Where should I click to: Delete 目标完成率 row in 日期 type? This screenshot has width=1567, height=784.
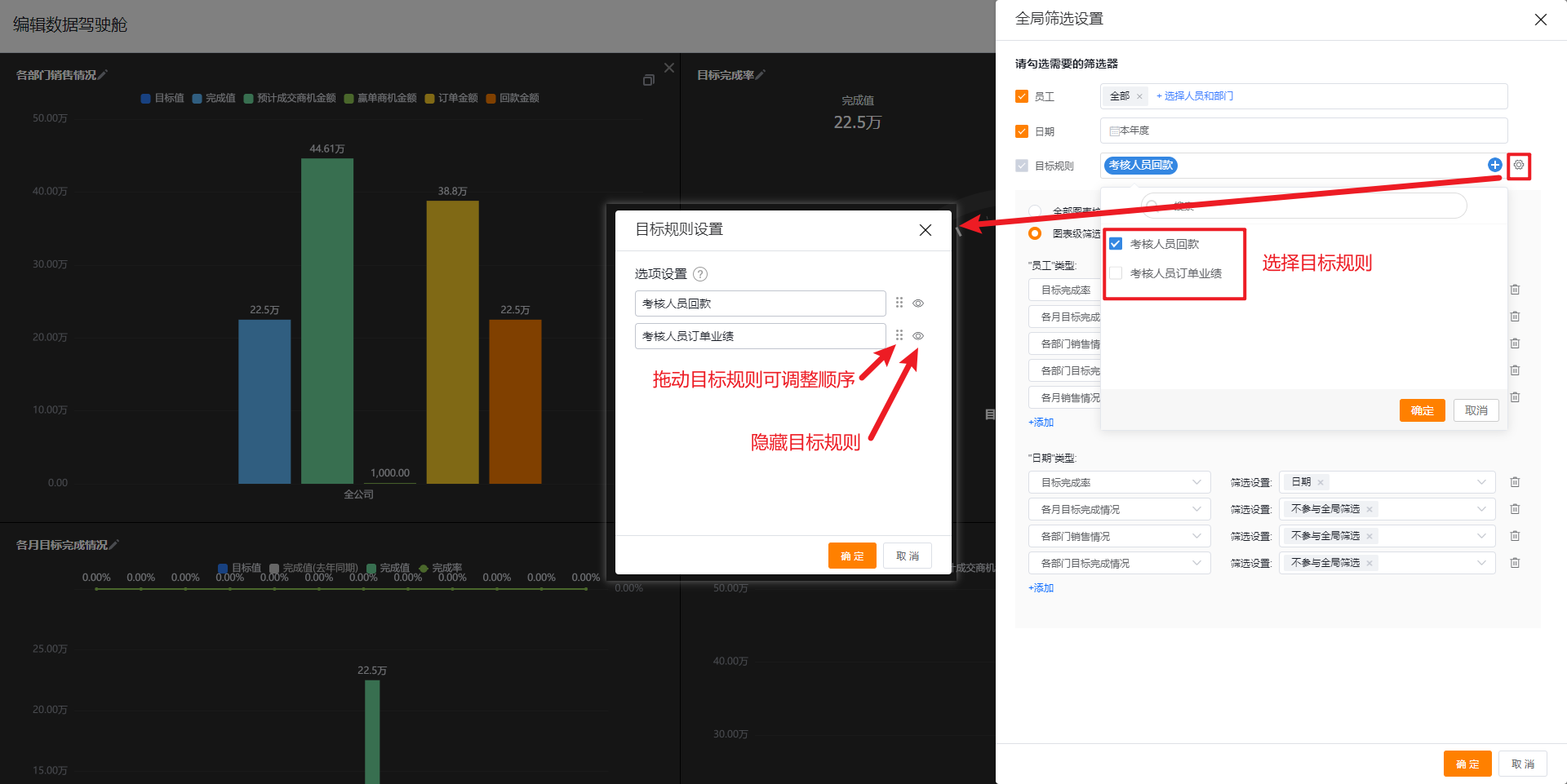click(x=1515, y=482)
